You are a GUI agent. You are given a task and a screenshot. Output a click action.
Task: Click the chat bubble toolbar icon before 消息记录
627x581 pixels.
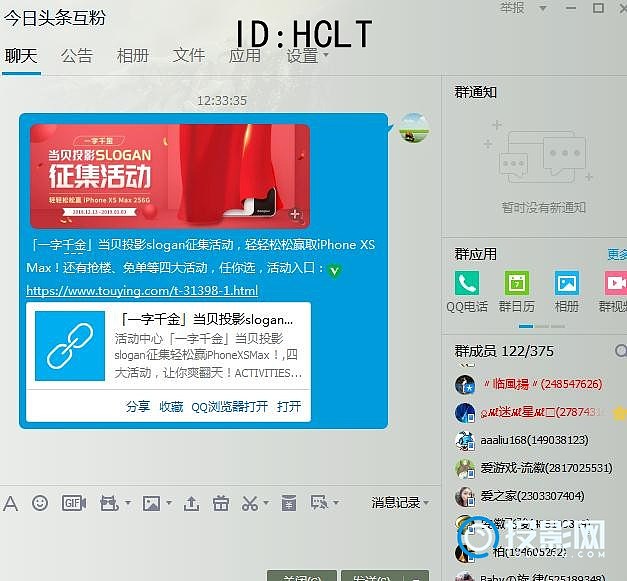(x=319, y=502)
